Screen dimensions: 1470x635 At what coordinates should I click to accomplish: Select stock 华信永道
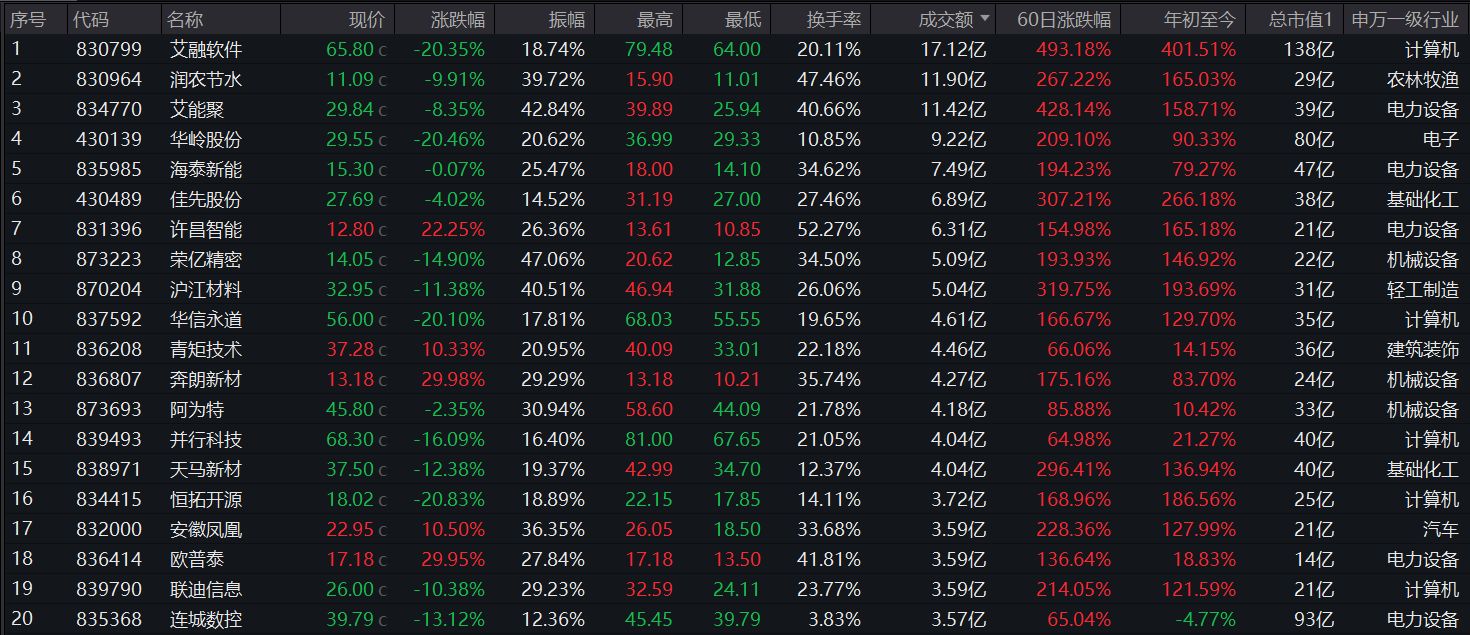[206, 319]
